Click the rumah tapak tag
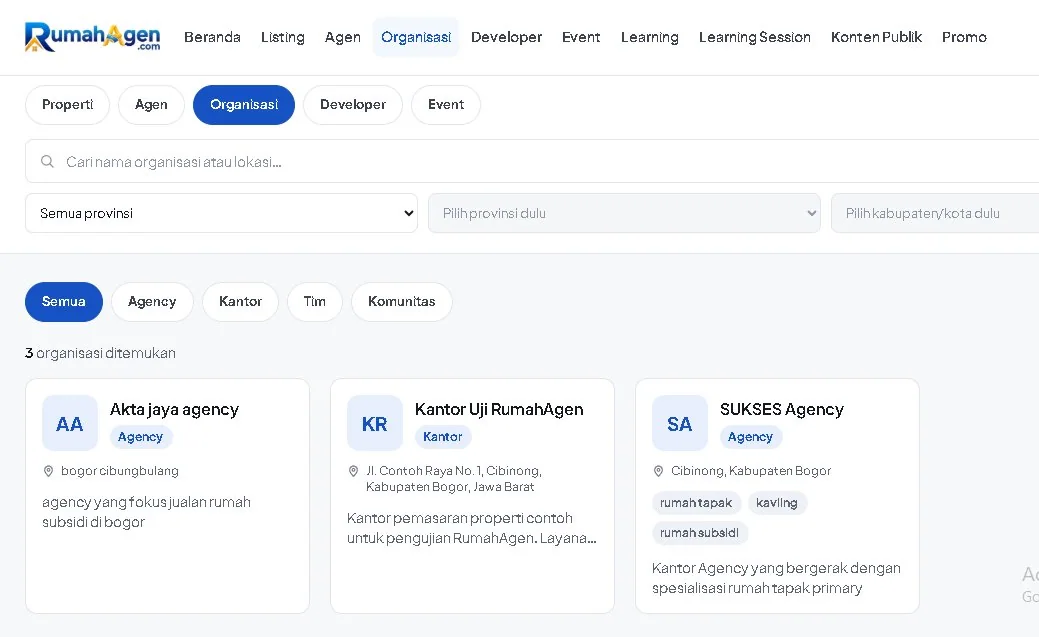Screen dimensions: 1039x637 point(696,503)
